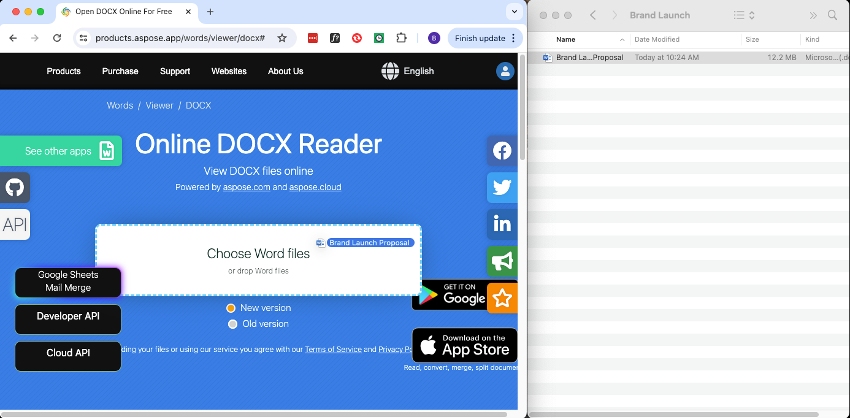Select Brand Launch Proposal file in Finder
The width and height of the screenshot is (850, 418).
tap(688, 57)
